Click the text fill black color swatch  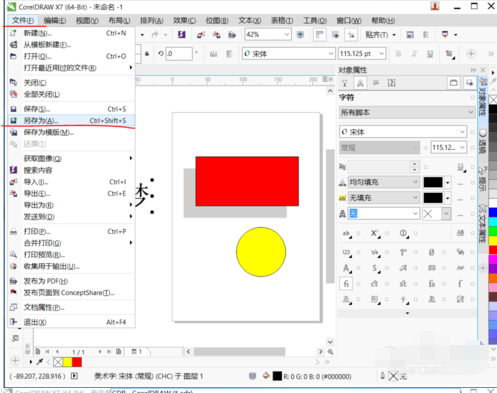(x=433, y=182)
